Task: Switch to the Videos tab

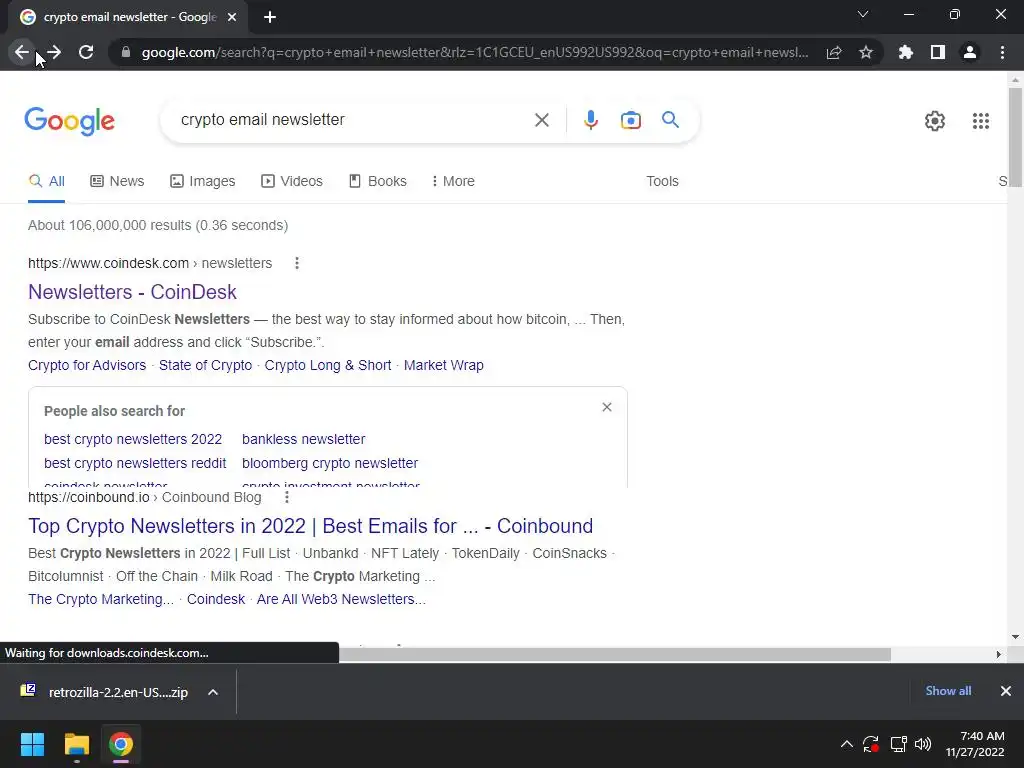Action: click(x=292, y=182)
